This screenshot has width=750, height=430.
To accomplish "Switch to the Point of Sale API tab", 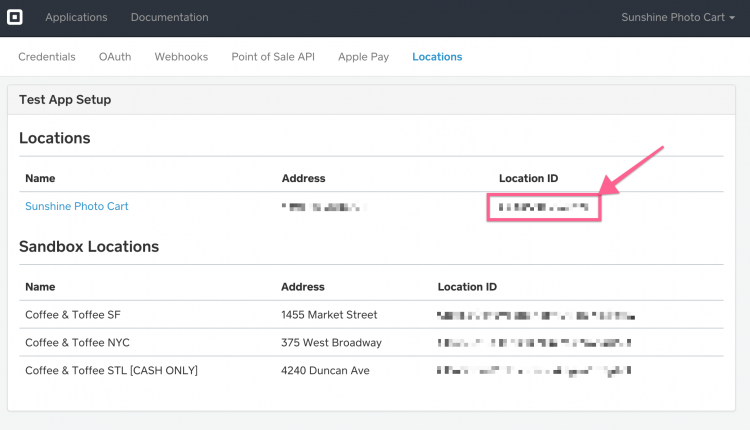I will coord(273,57).
